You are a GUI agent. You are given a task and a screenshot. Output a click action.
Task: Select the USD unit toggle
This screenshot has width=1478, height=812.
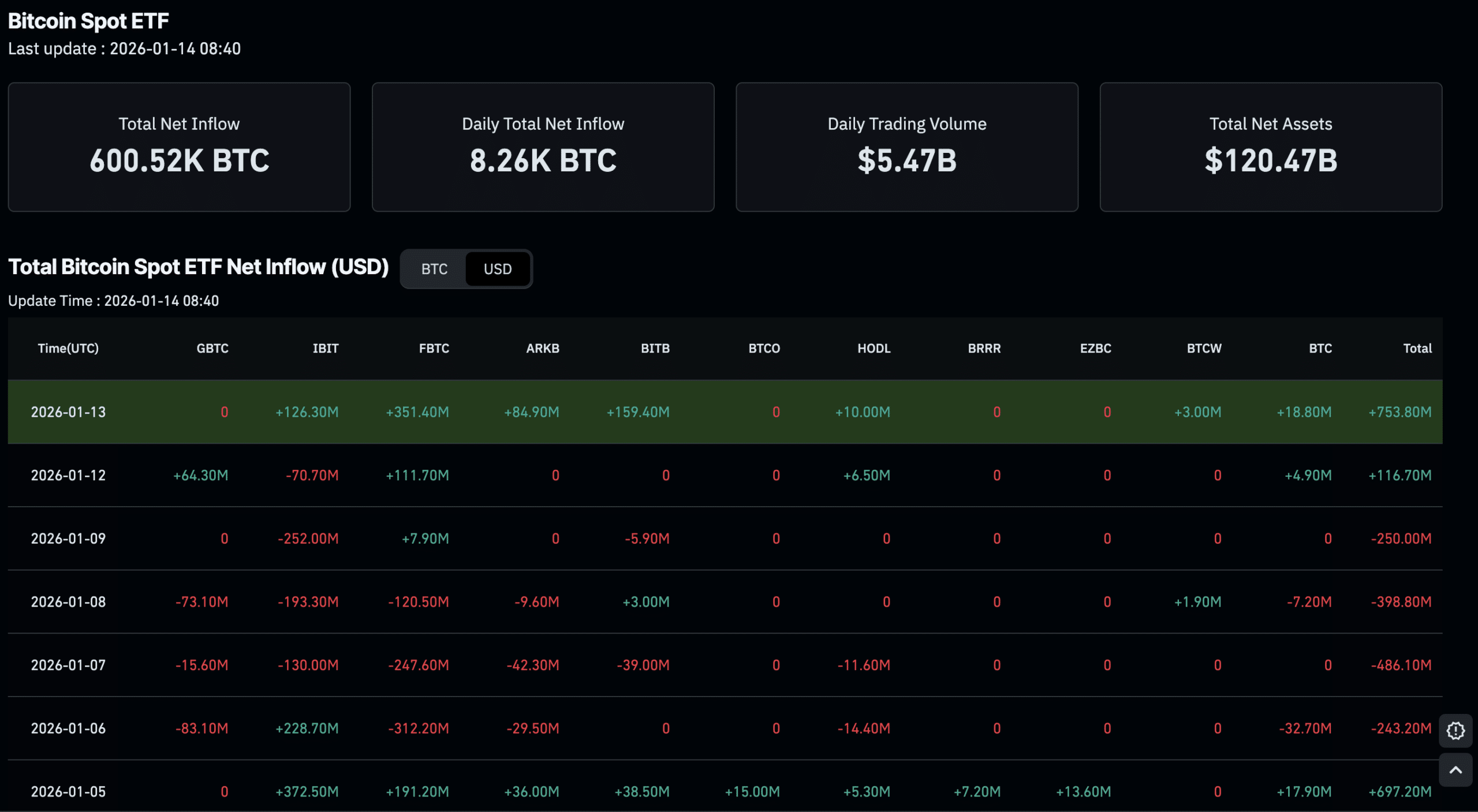point(497,269)
